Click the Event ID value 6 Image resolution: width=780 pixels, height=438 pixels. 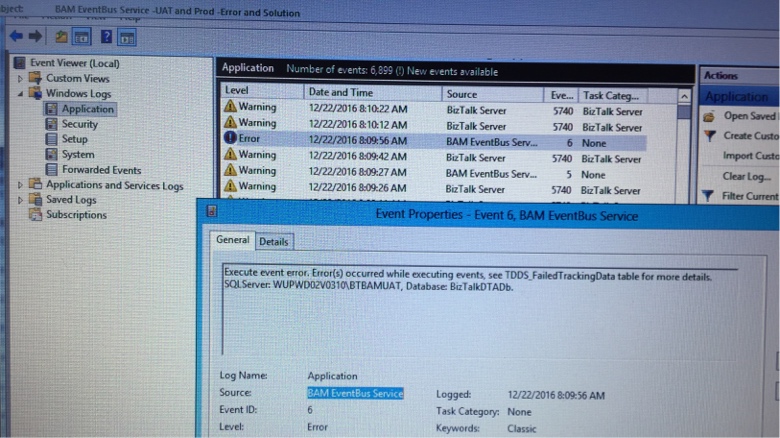coord(310,410)
